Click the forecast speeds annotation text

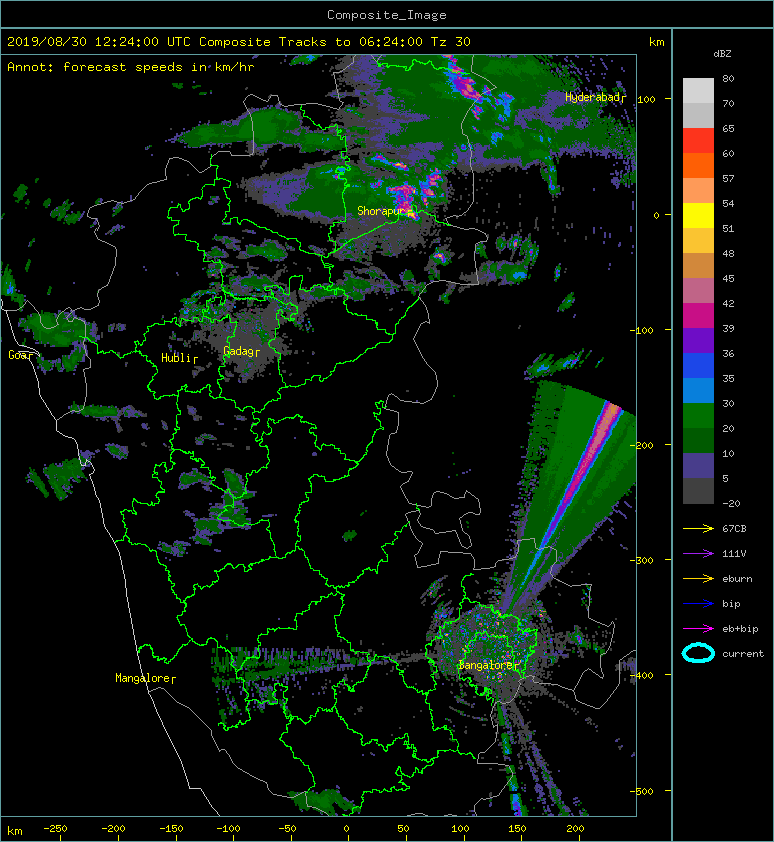[131, 67]
